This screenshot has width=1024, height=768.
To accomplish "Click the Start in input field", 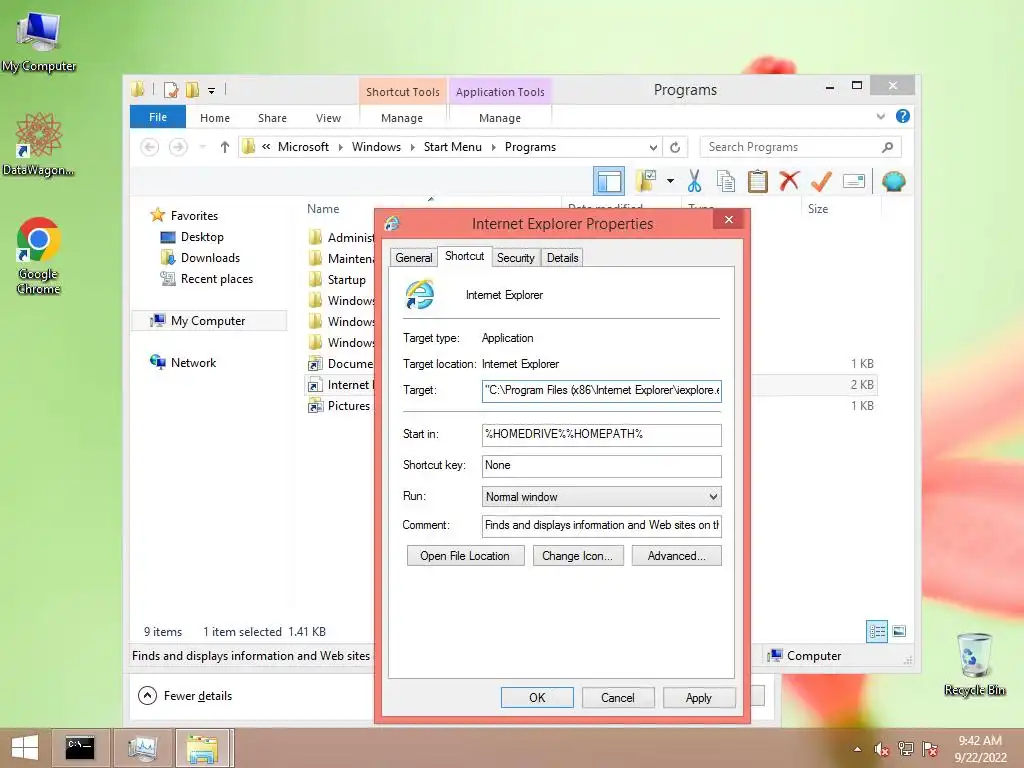I will tap(601, 435).
